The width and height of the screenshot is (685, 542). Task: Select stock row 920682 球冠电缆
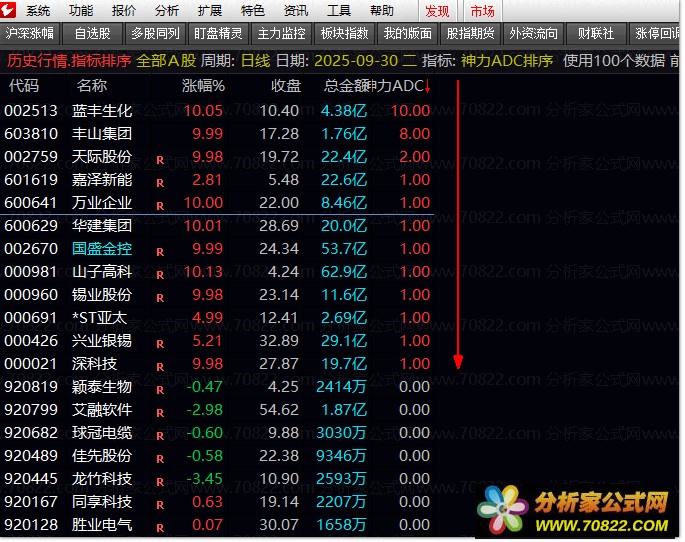217,433
